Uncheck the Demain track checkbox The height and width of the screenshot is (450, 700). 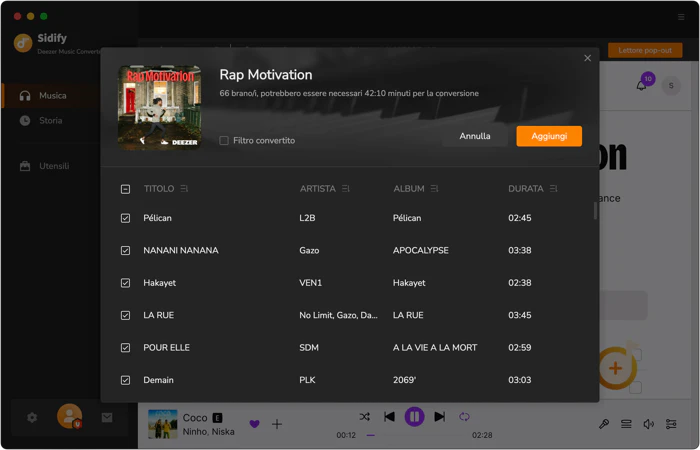coord(125,380)
